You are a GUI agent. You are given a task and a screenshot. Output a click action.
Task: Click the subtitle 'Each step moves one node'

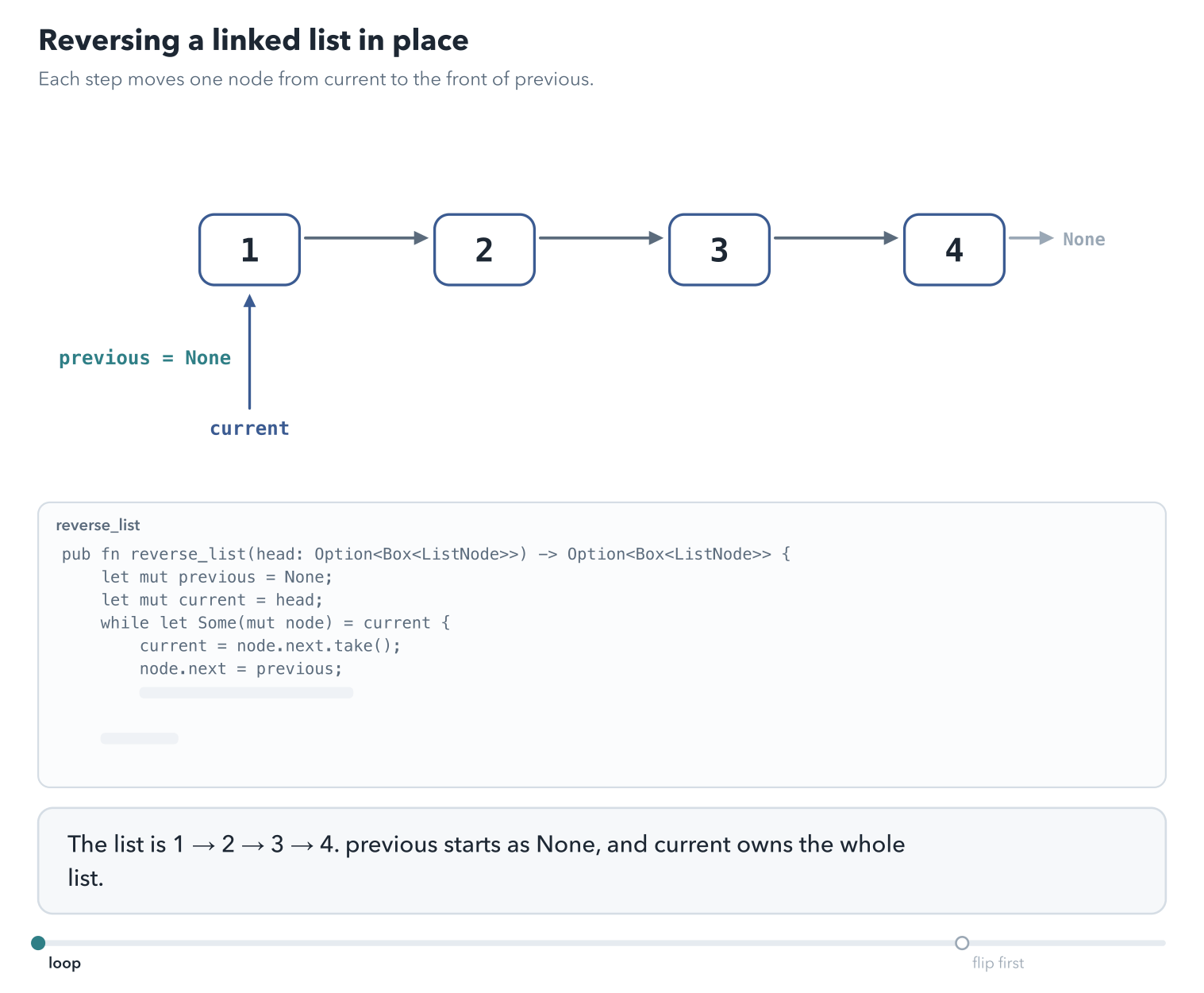point(316,79)
